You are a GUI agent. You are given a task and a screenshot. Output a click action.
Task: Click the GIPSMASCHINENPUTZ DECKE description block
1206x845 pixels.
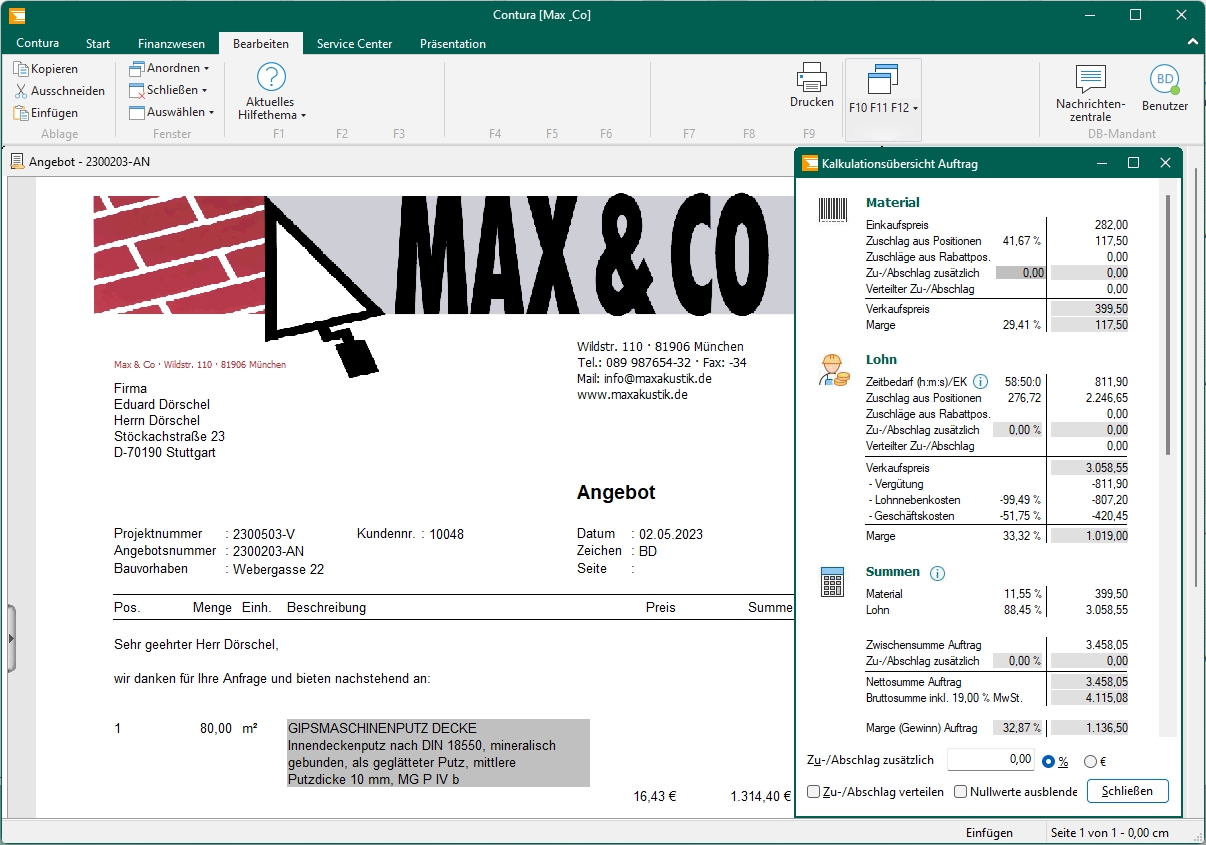438,753
